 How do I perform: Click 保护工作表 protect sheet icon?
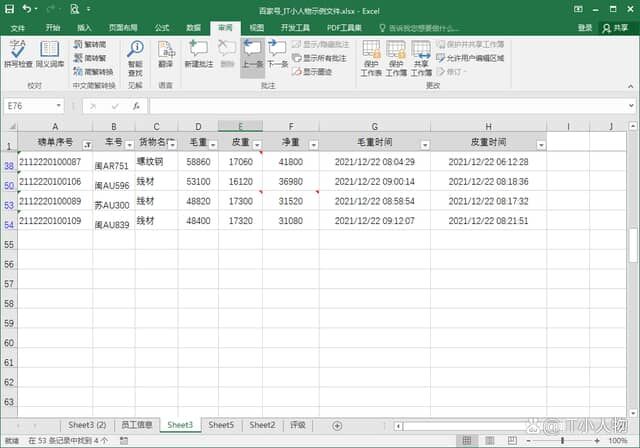(x=371, y=56)
